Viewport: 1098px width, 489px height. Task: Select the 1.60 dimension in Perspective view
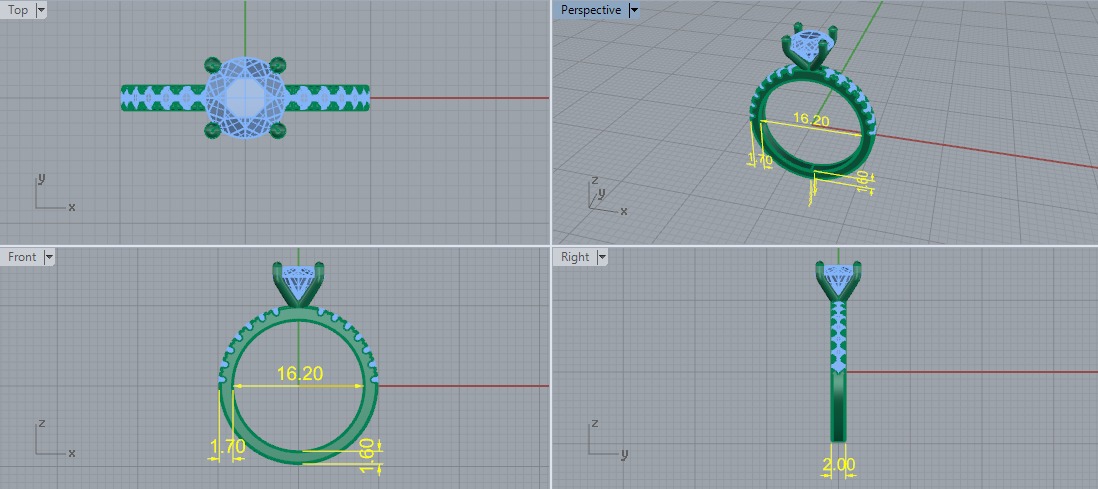[863, 179]
